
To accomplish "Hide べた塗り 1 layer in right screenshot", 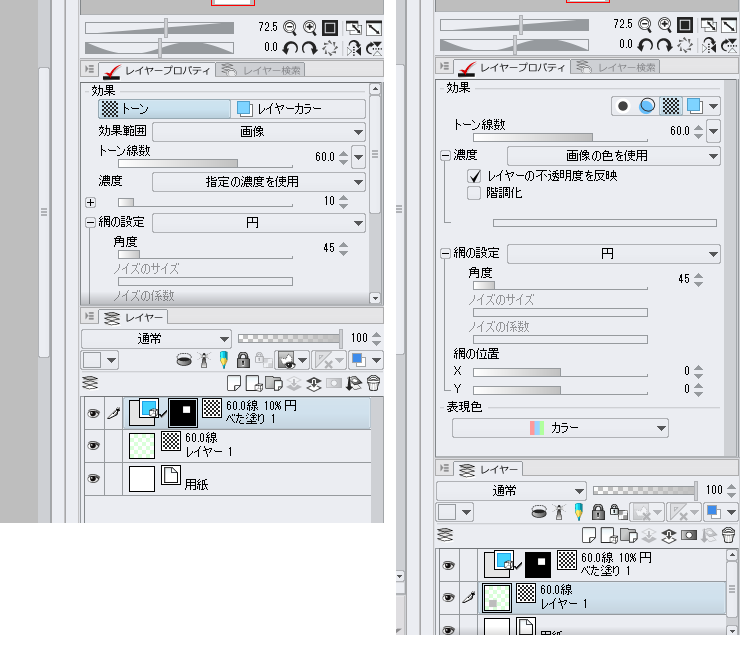I will pos(449,565).
